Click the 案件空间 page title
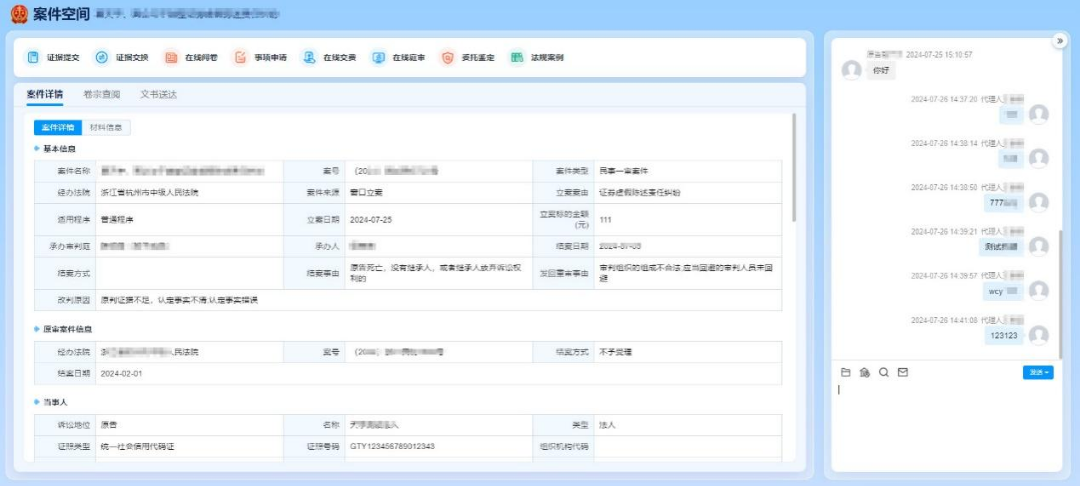This screenshot has width=1080, height=486. [61, 14]
